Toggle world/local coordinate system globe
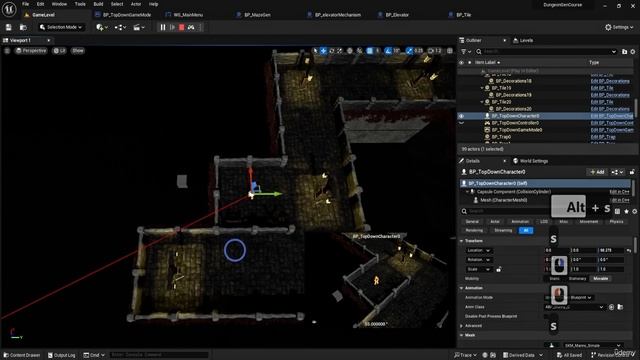640x360 pixels. tap(350, 51)
